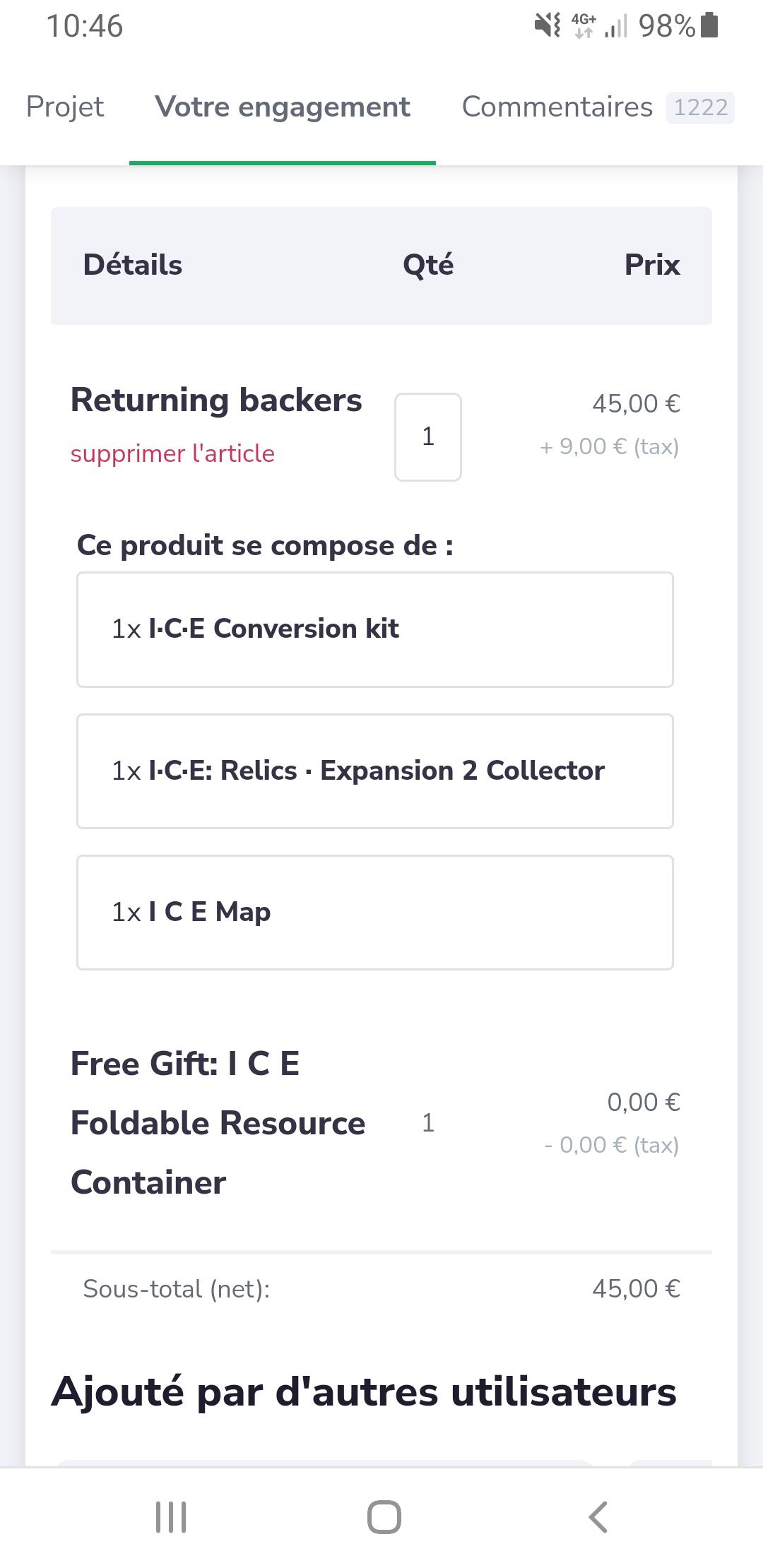Tap the I·C·E Conversion kit item
The height and width of the screenshot is (1568, 763).
[375, 629]
